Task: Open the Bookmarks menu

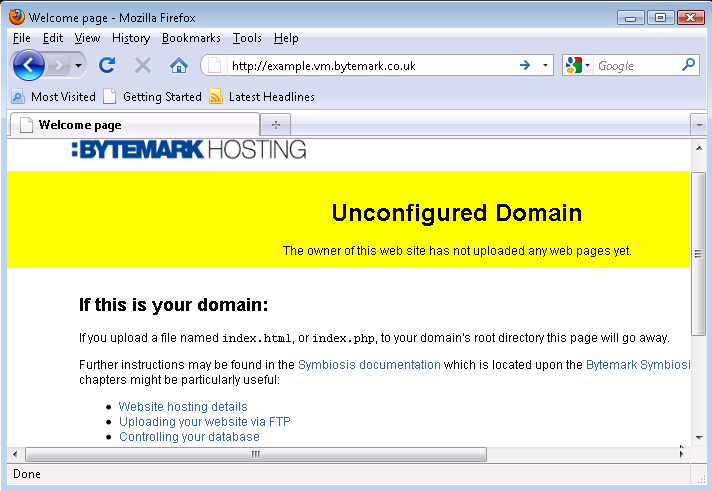Action: (x=191, y=38)
